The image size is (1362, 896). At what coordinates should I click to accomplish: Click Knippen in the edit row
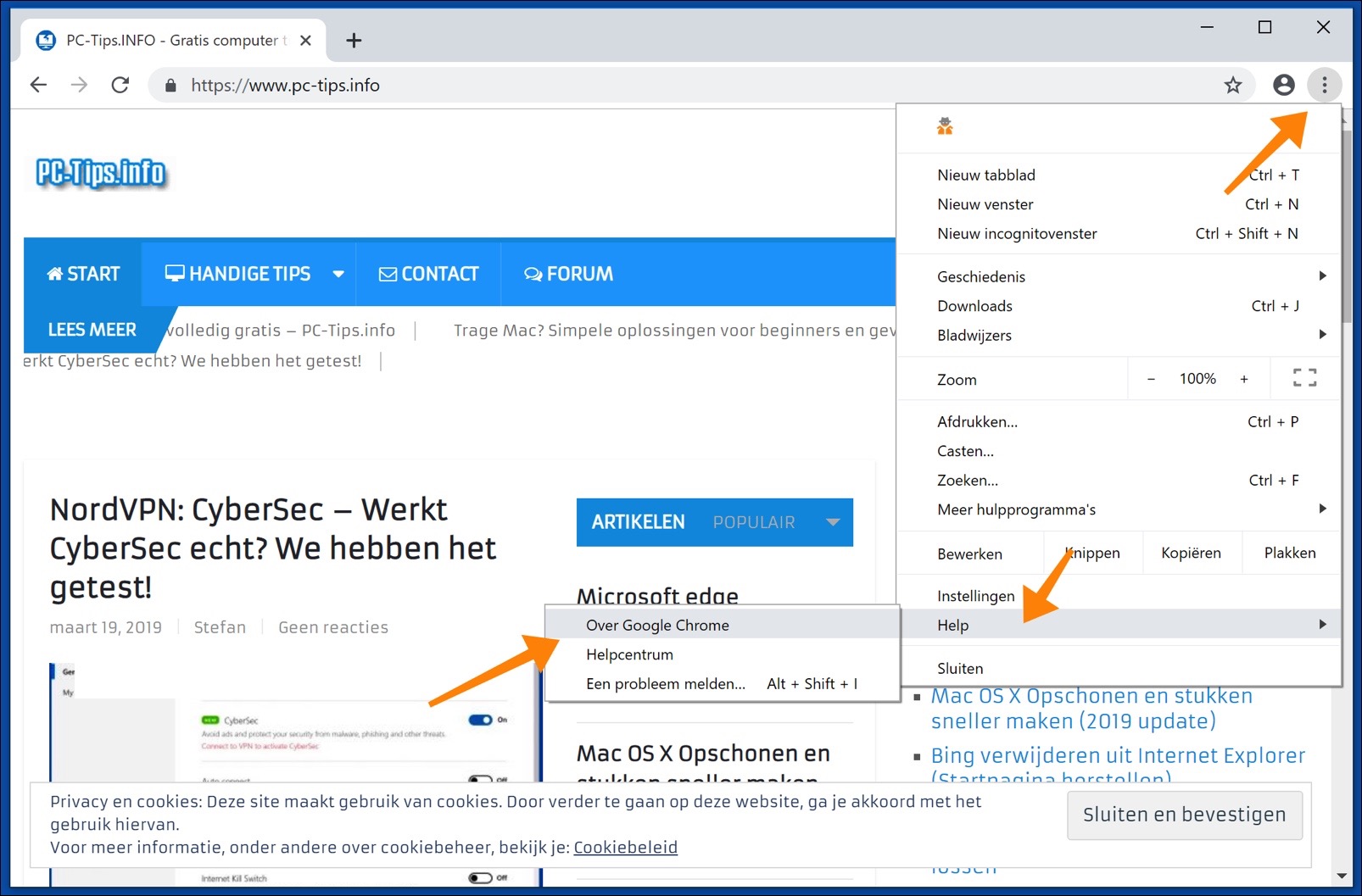(x=1093, y=553)
